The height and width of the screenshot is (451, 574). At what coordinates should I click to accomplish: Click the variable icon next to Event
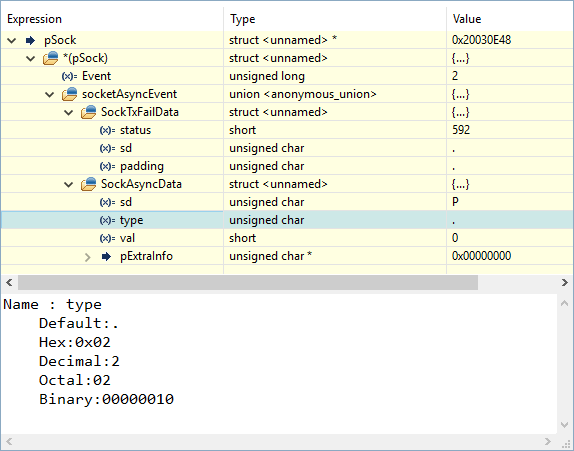[x=69, y=76]
